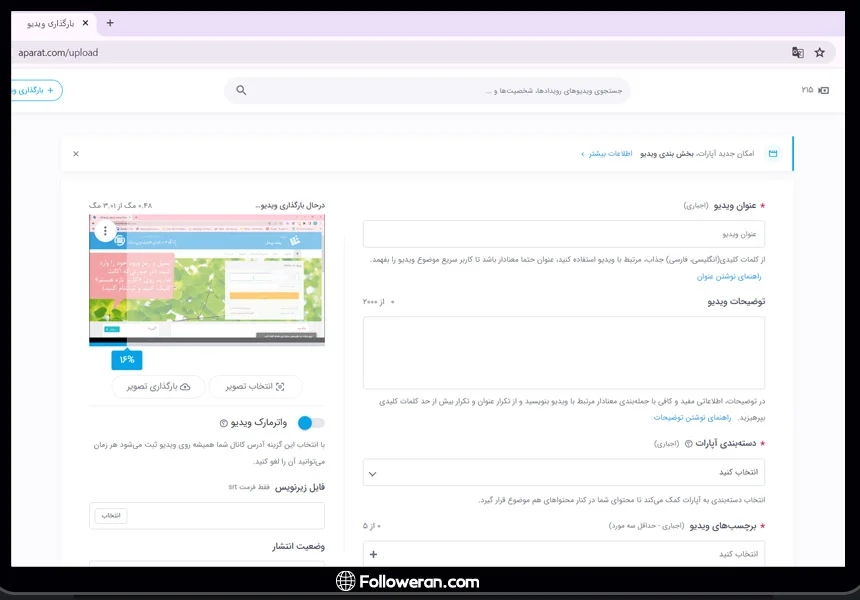Click the انتخاب تصویر button
This screenshot has height=600, width=860.
pos(256,386)
